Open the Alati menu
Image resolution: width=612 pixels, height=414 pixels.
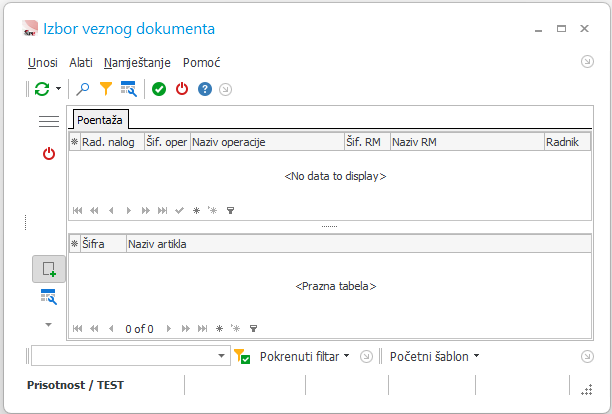tap(81, 62)
